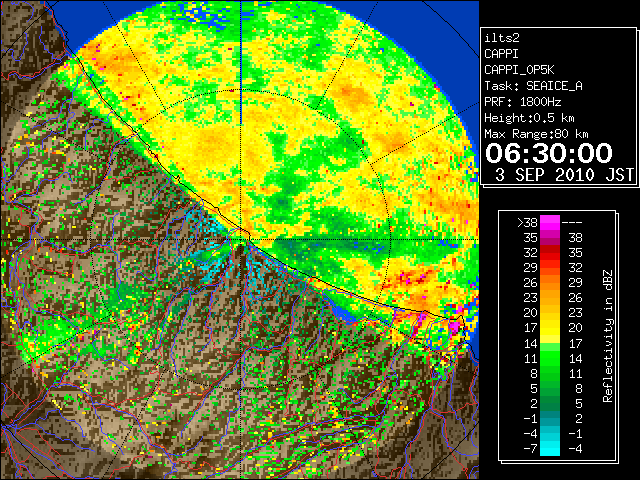
Task: Pick the purple 35–38 dBZ swatch
Action: (x=550, y=238)
